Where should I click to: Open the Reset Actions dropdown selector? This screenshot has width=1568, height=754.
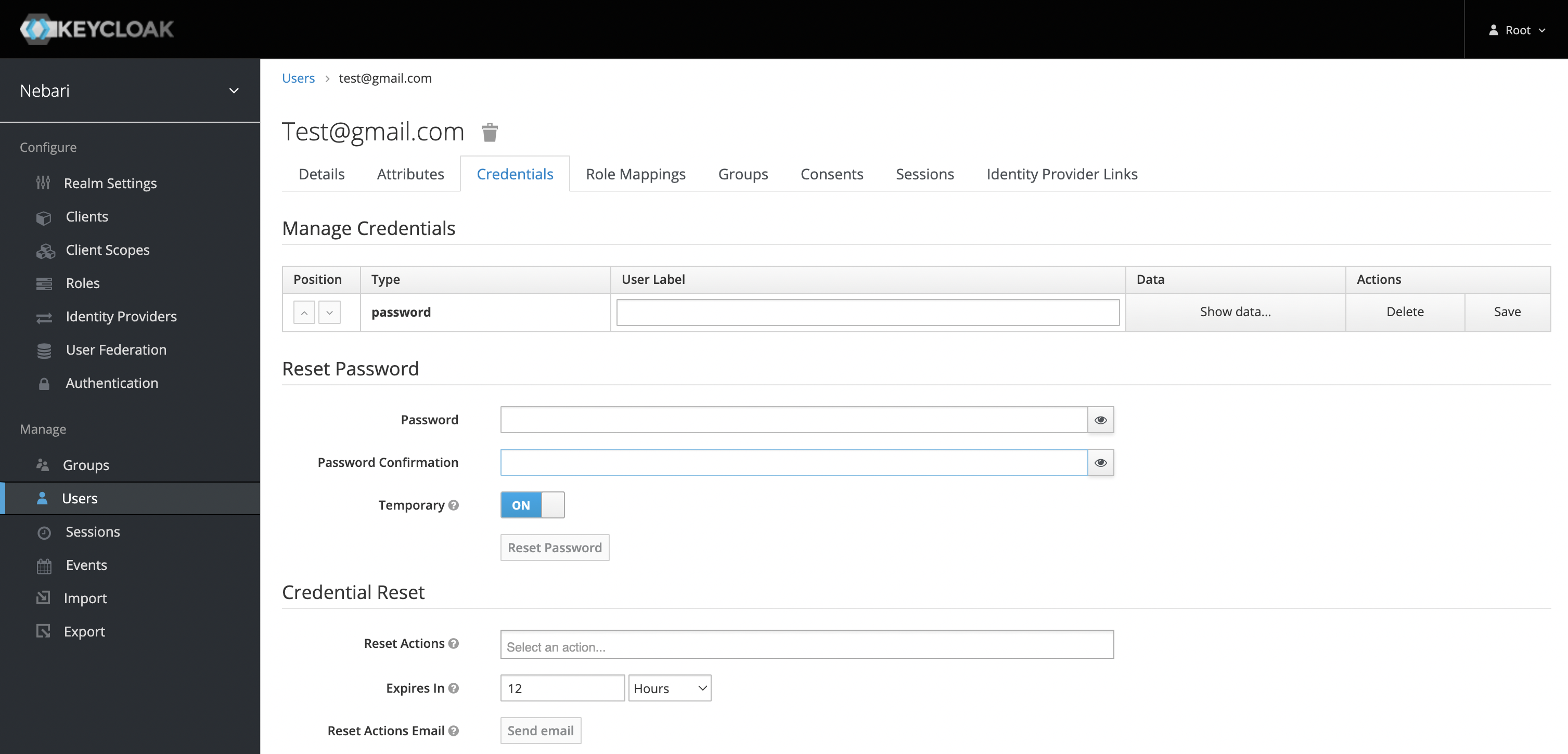(x=807, y=645)
